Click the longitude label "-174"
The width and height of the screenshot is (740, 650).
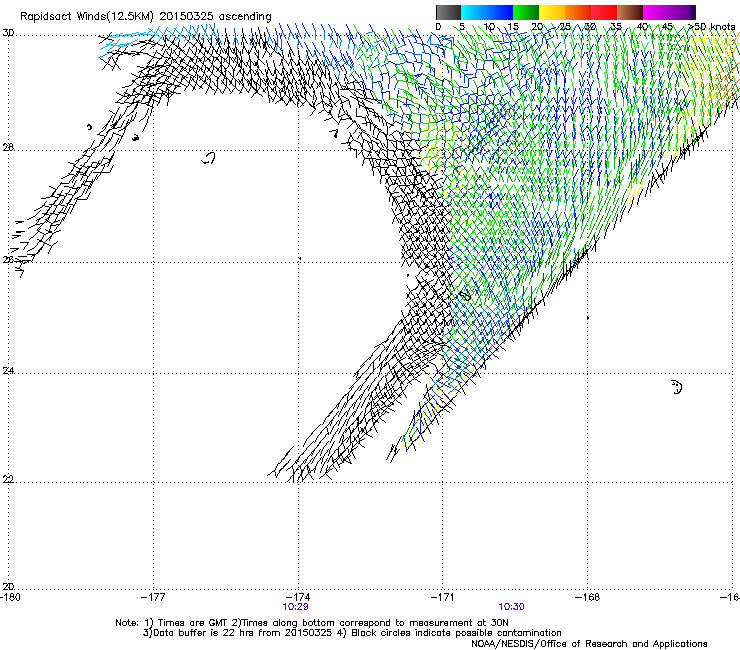(298, 597)
